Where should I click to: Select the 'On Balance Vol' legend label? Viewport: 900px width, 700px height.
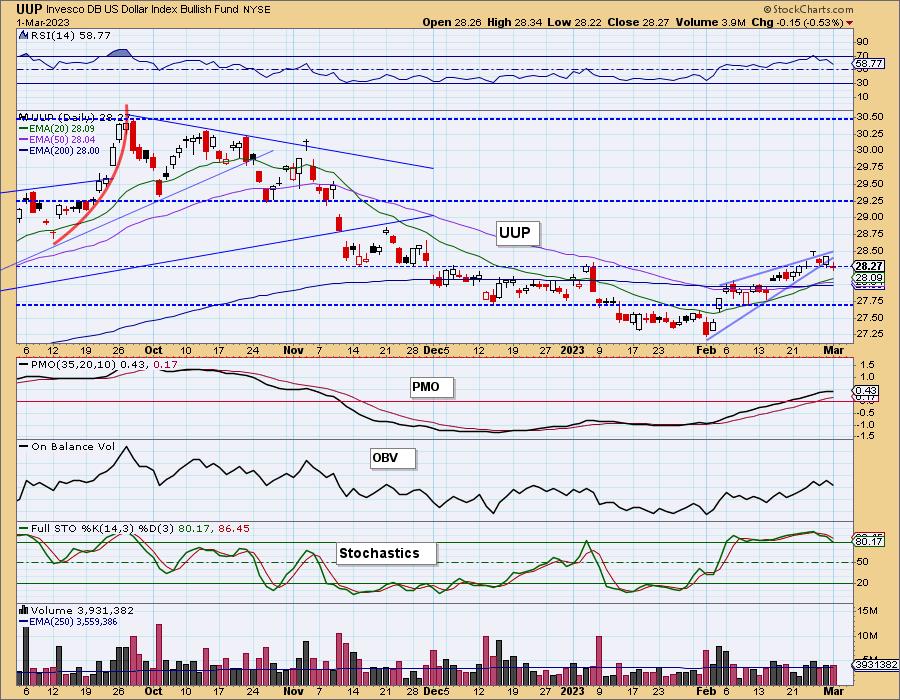[67, 446]
